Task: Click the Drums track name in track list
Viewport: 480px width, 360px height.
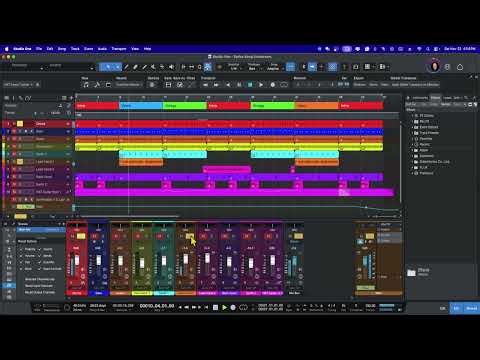Action: coord(41,124)
